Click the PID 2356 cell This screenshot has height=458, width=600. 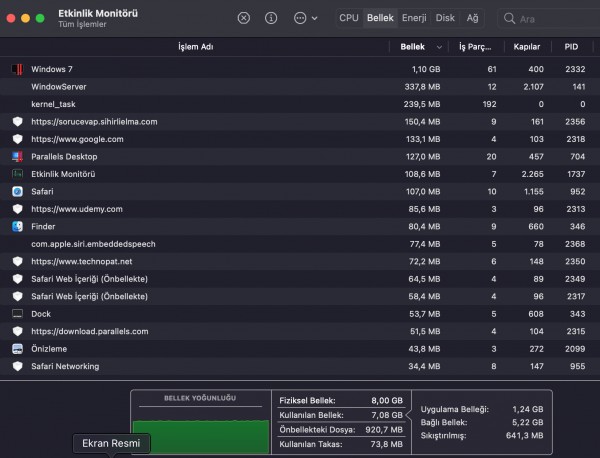click(x=575, y=122)
